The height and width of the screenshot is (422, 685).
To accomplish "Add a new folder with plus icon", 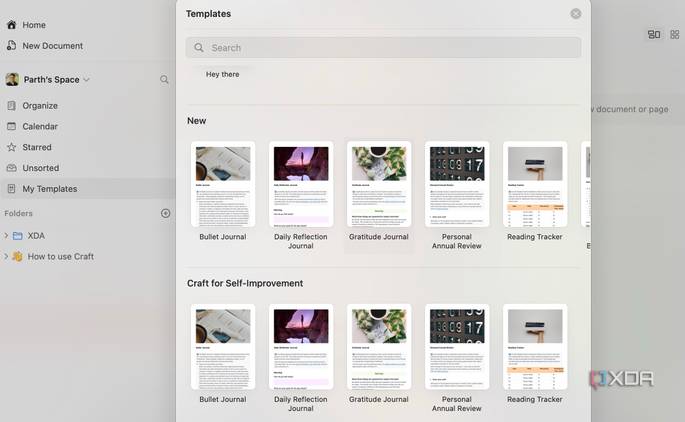I will click(x=166, y=213).
